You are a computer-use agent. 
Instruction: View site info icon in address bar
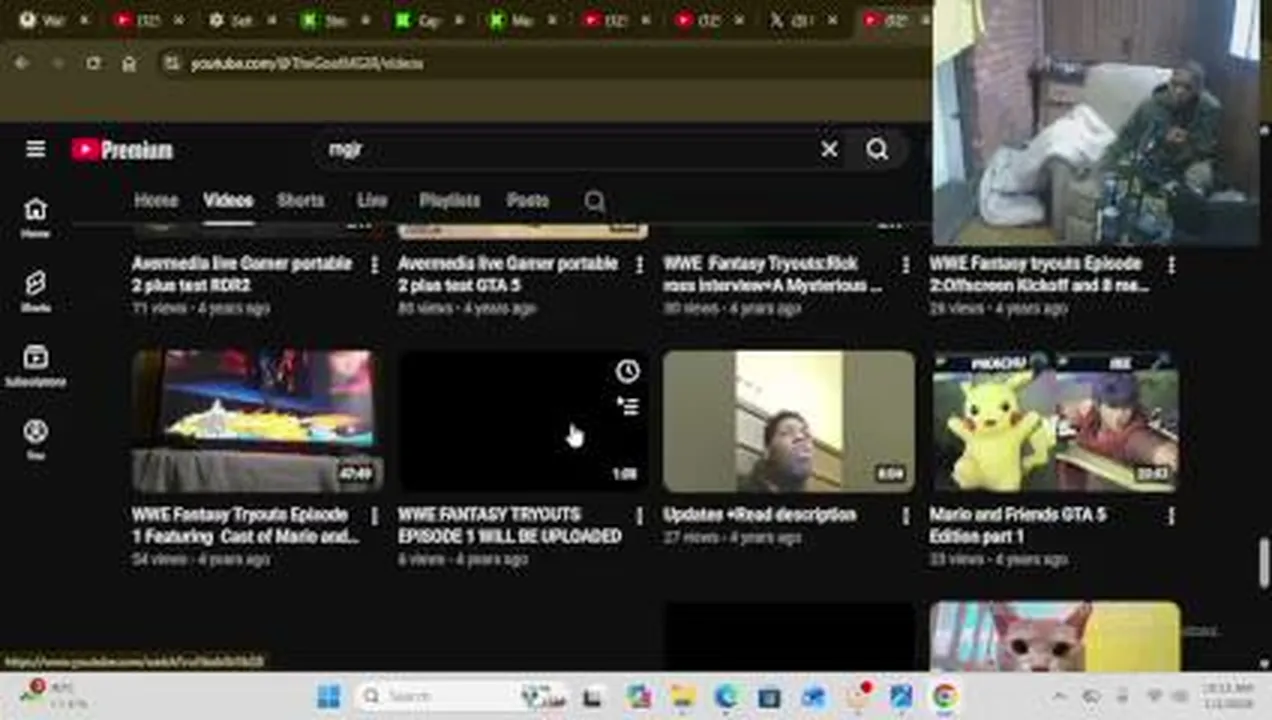click(172, 63)
